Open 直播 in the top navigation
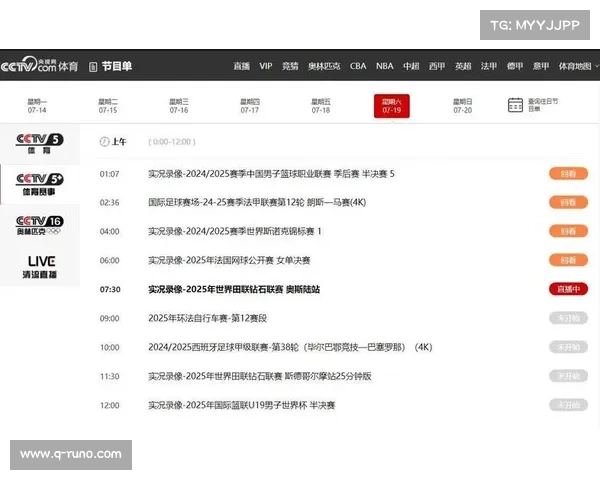This screenshot has width=600, height=480. [241, 67]
